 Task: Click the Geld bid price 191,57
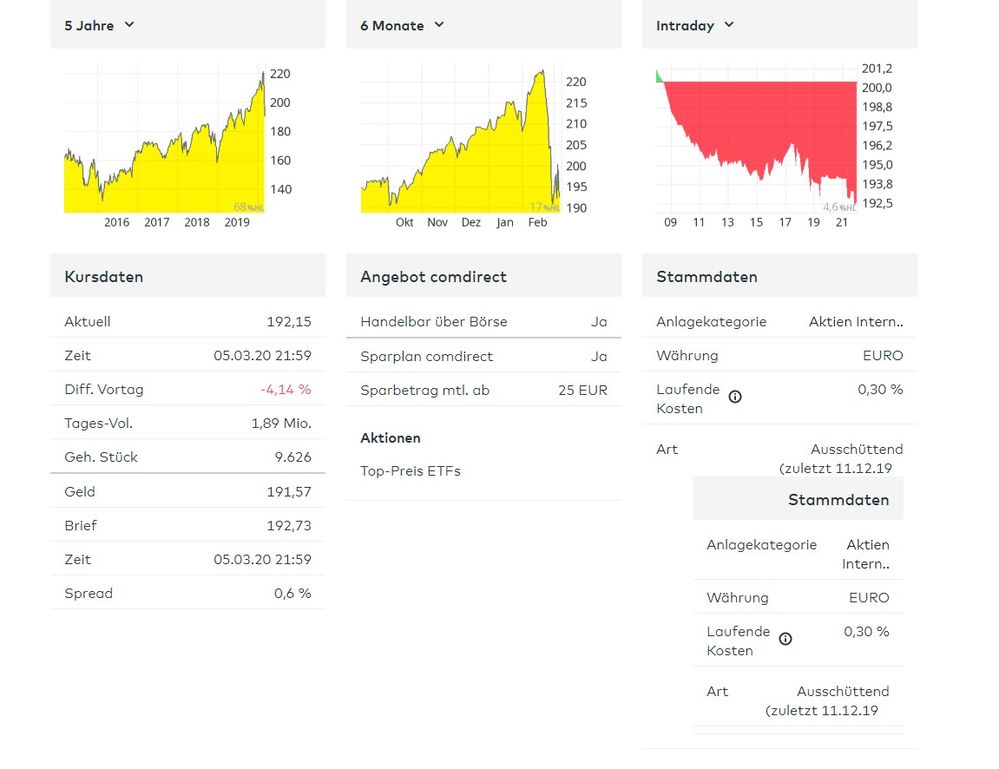288,492
